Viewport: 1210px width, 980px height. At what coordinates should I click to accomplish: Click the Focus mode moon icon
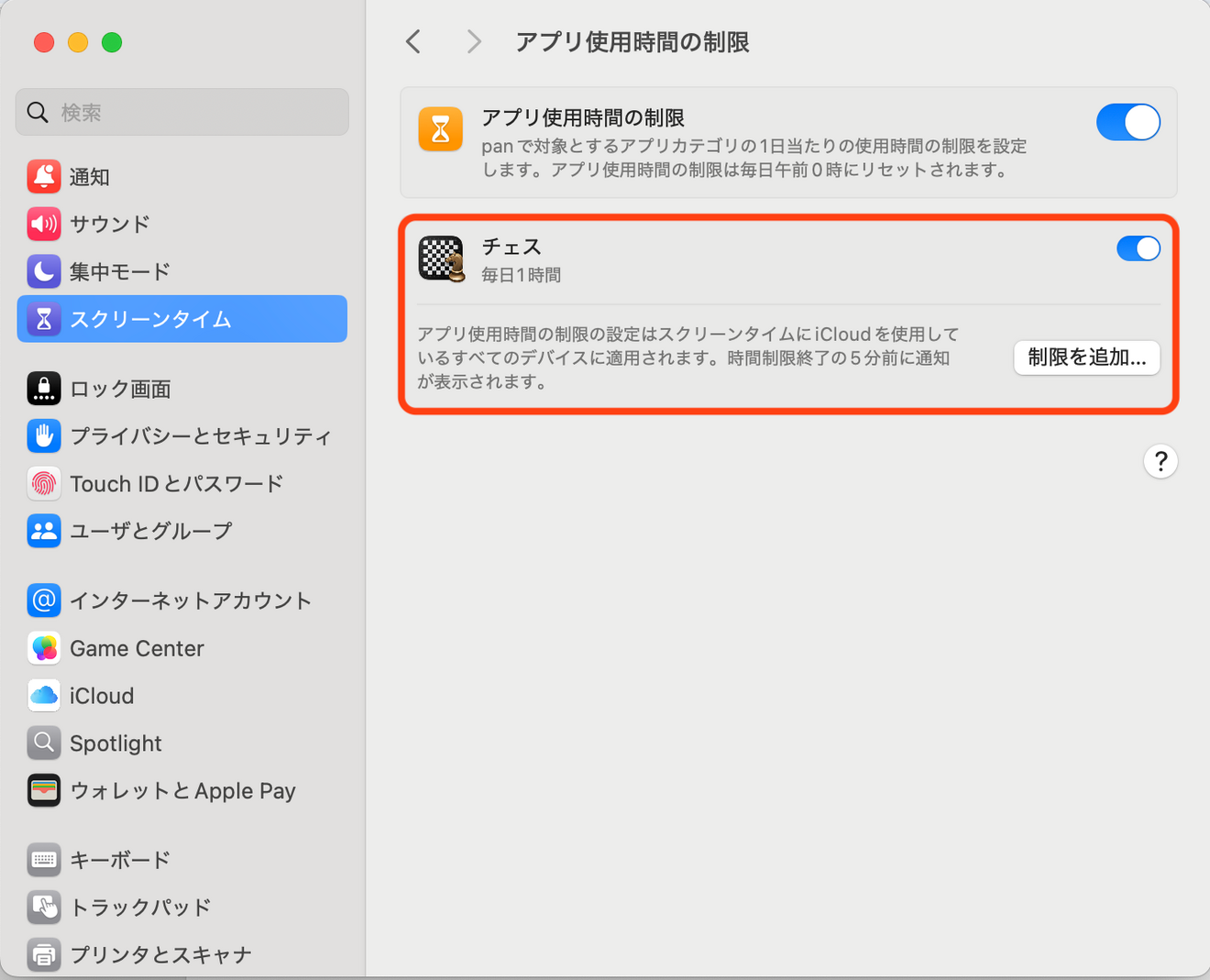(44, 271)
